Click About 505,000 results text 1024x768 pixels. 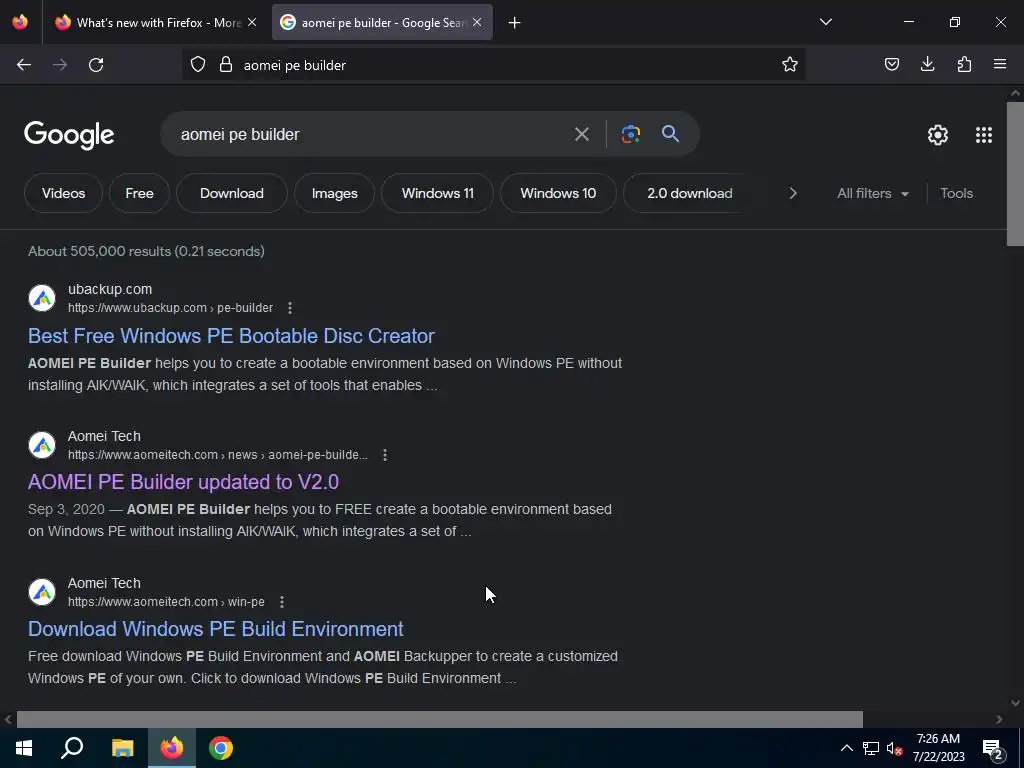pyautogui.click(x=146, y=251)
